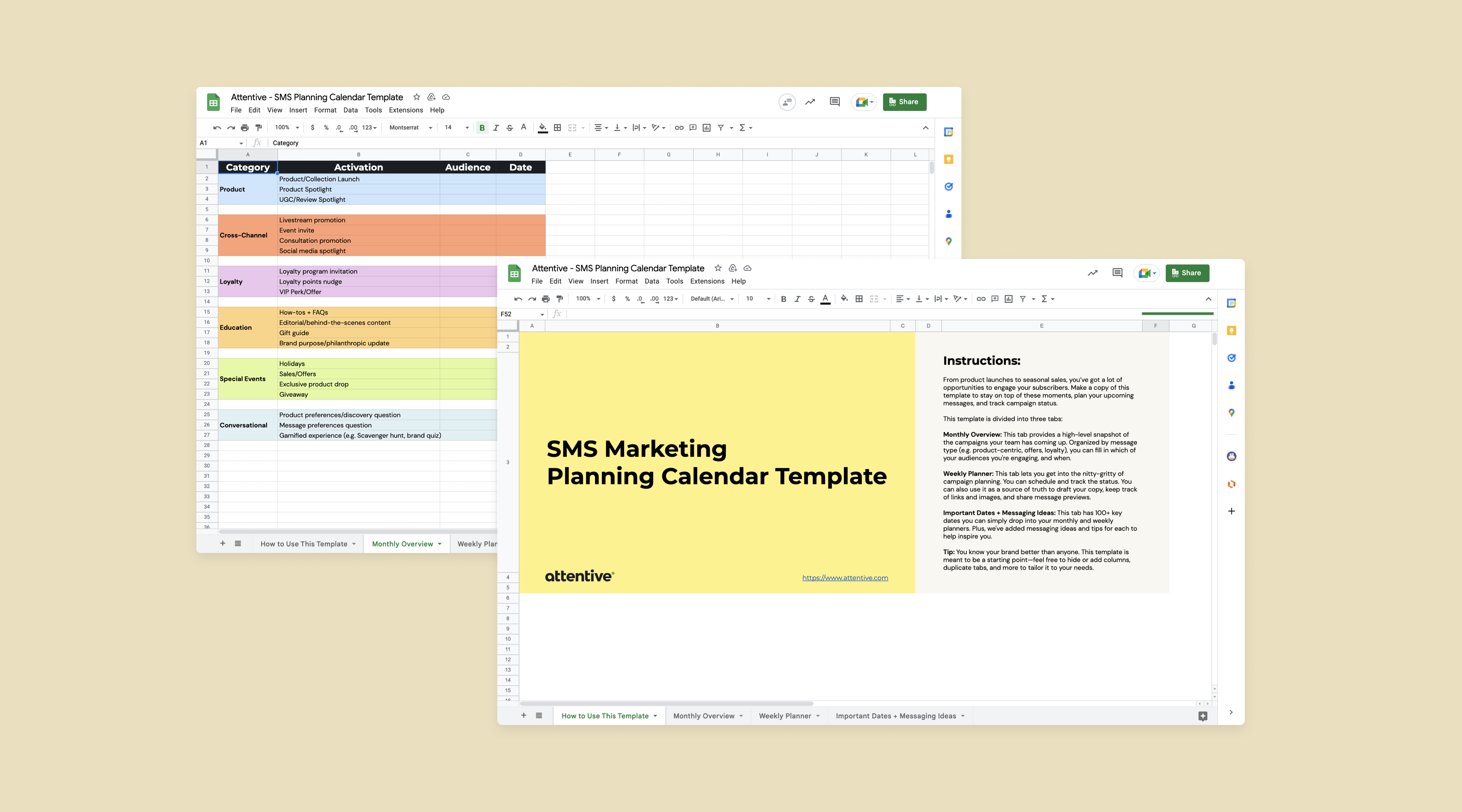
Task: Create a filter using the toolbar icon
Action: [1023, 298]
